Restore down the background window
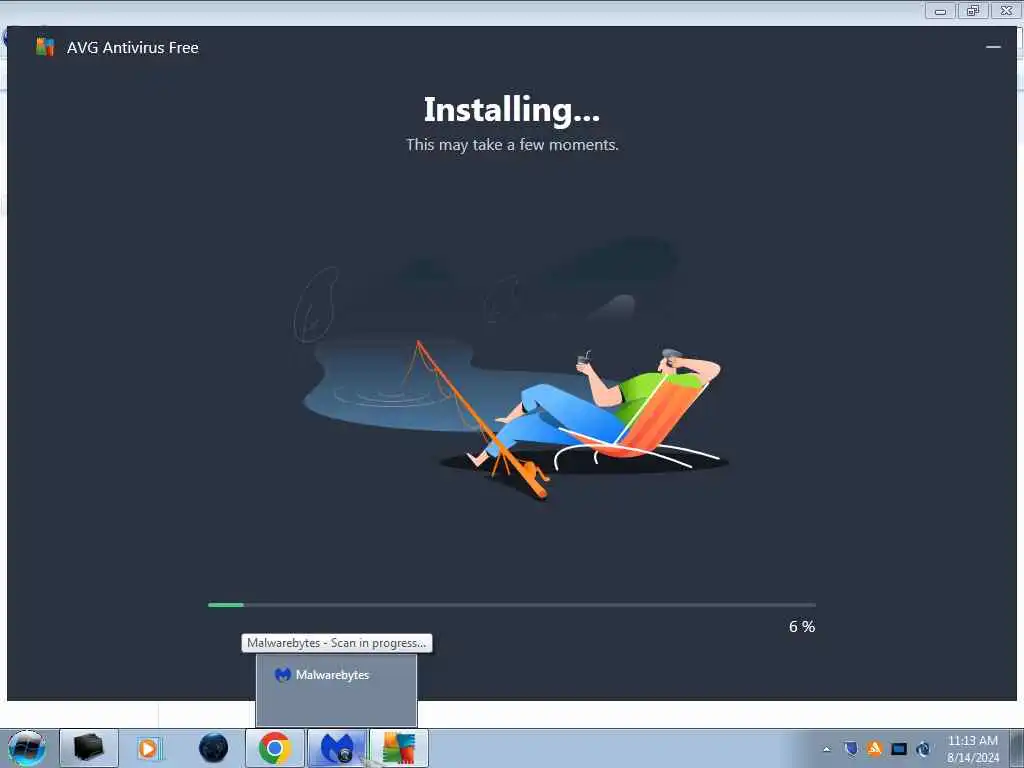Image resolution: width=1024 pixels, height=768 pixels. coord(973,10)
